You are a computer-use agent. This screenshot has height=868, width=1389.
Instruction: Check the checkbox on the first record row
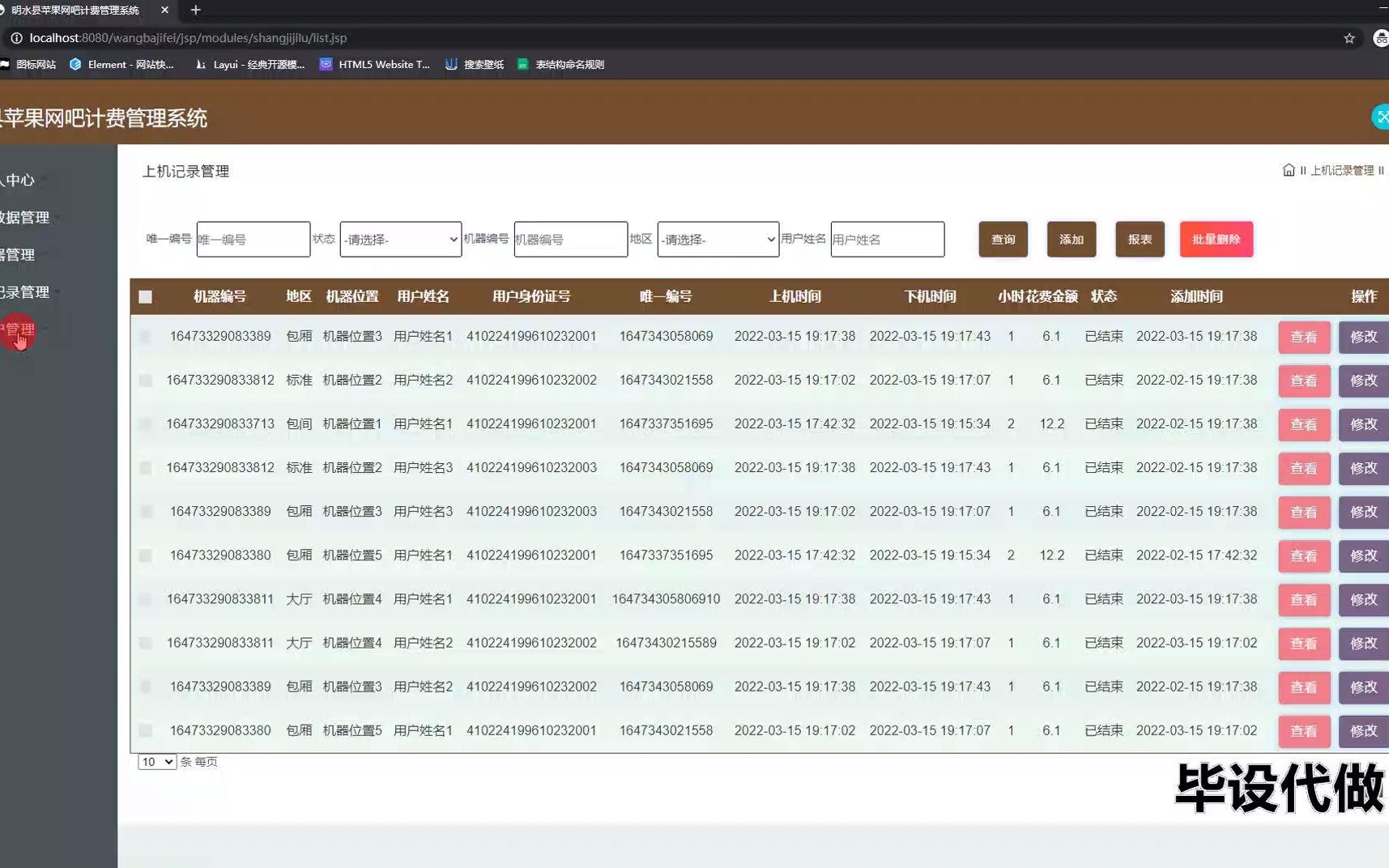[x=146, y=336]
